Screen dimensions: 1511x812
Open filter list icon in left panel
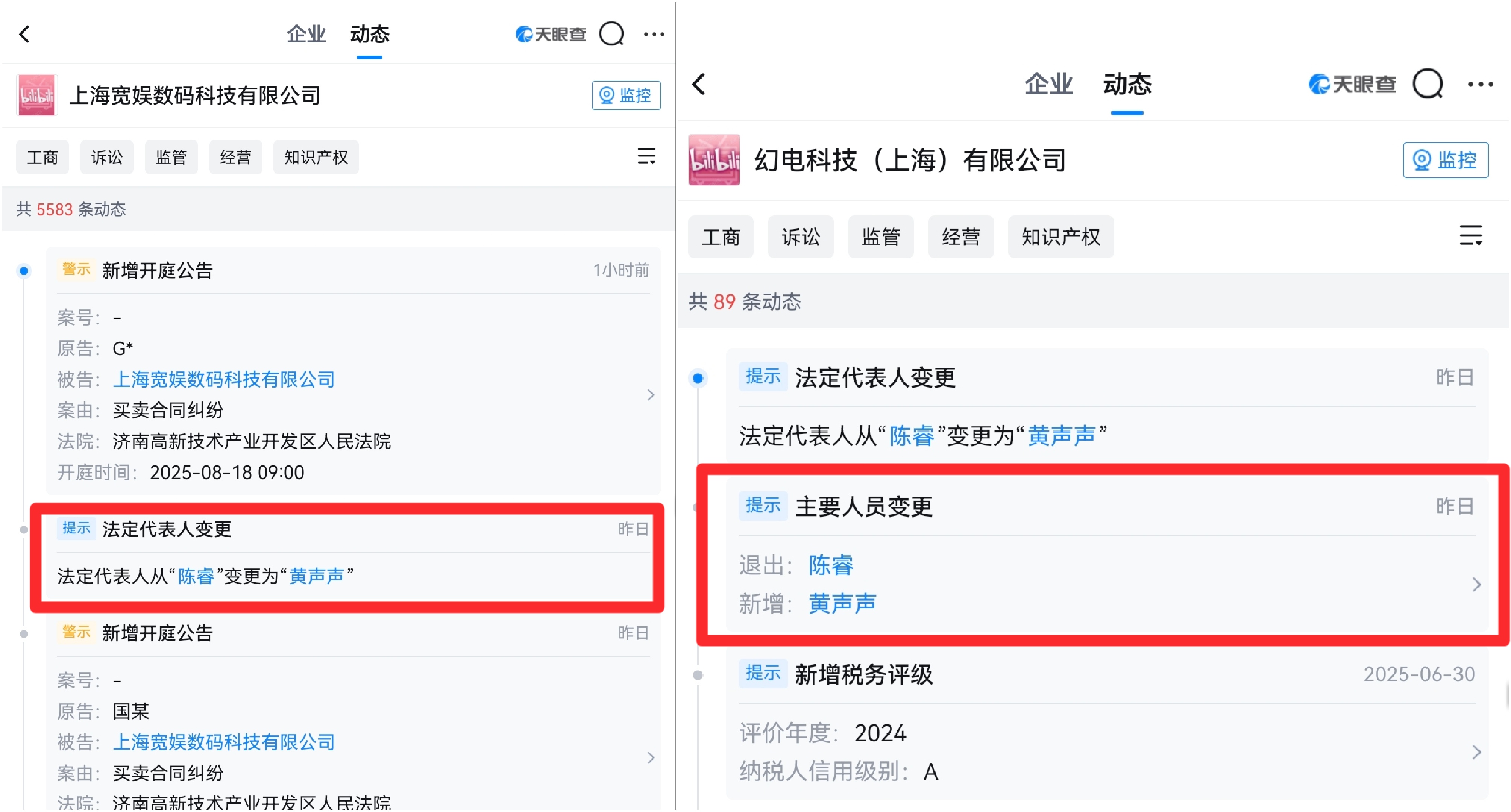click(x=646, y=156)
